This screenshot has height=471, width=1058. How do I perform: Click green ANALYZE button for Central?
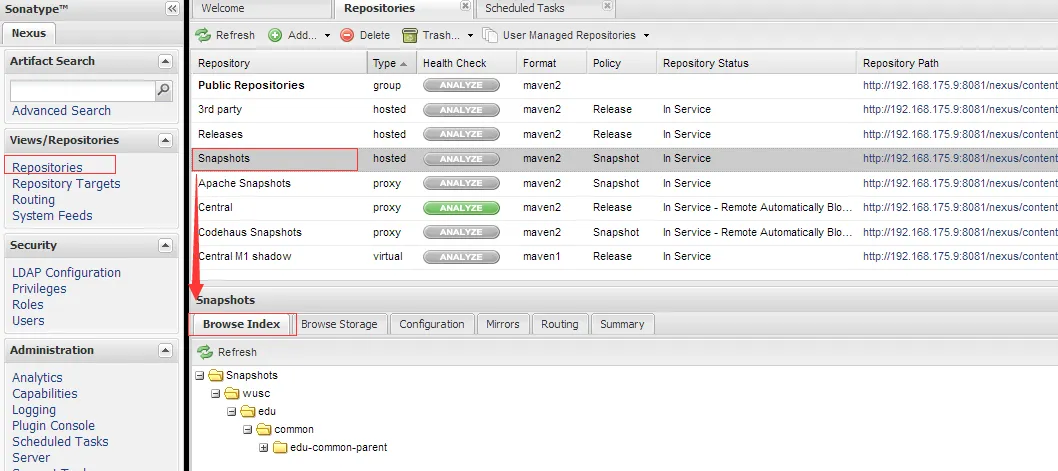tap(462, 208)
